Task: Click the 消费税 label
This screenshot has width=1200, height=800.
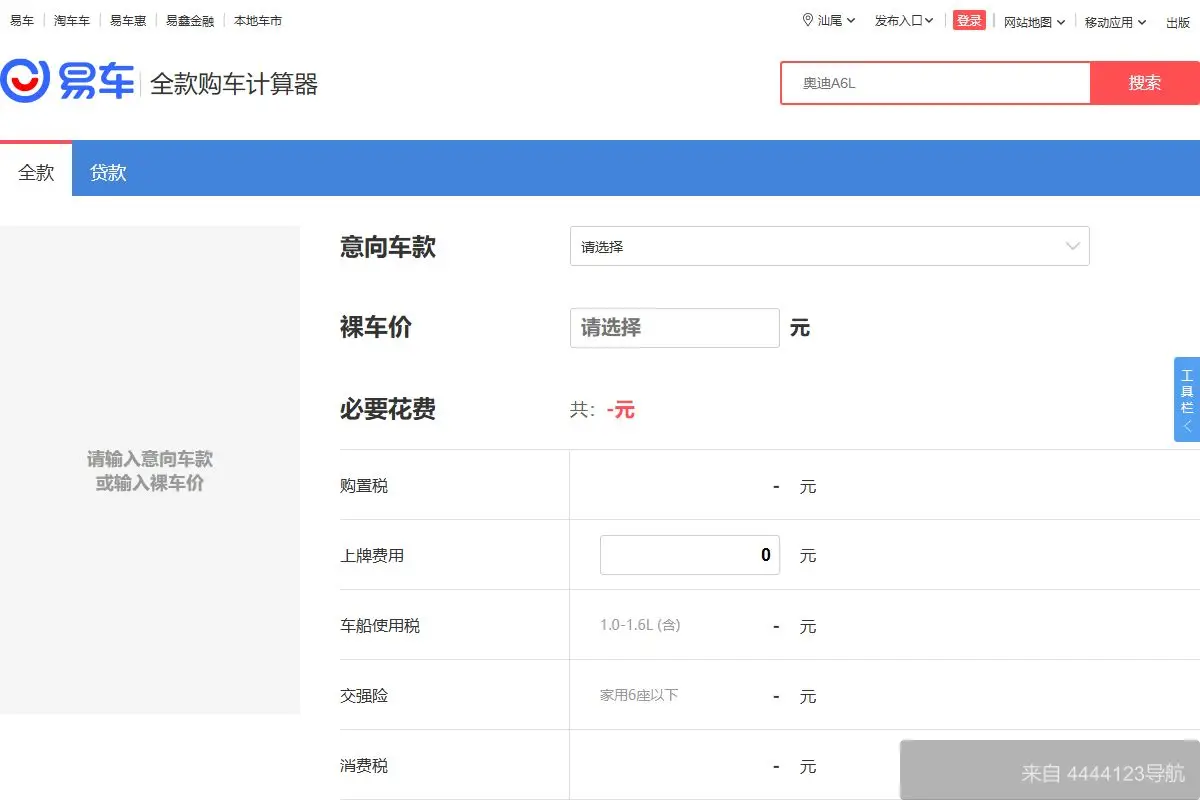Action: [x=364, y=766]
